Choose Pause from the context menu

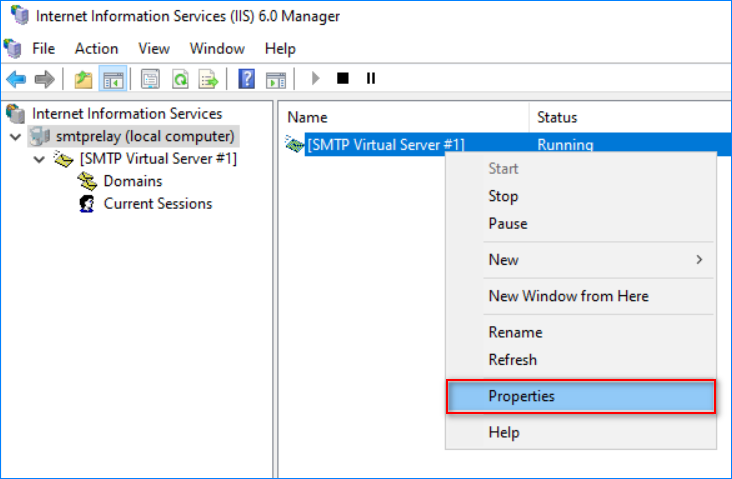581,224
